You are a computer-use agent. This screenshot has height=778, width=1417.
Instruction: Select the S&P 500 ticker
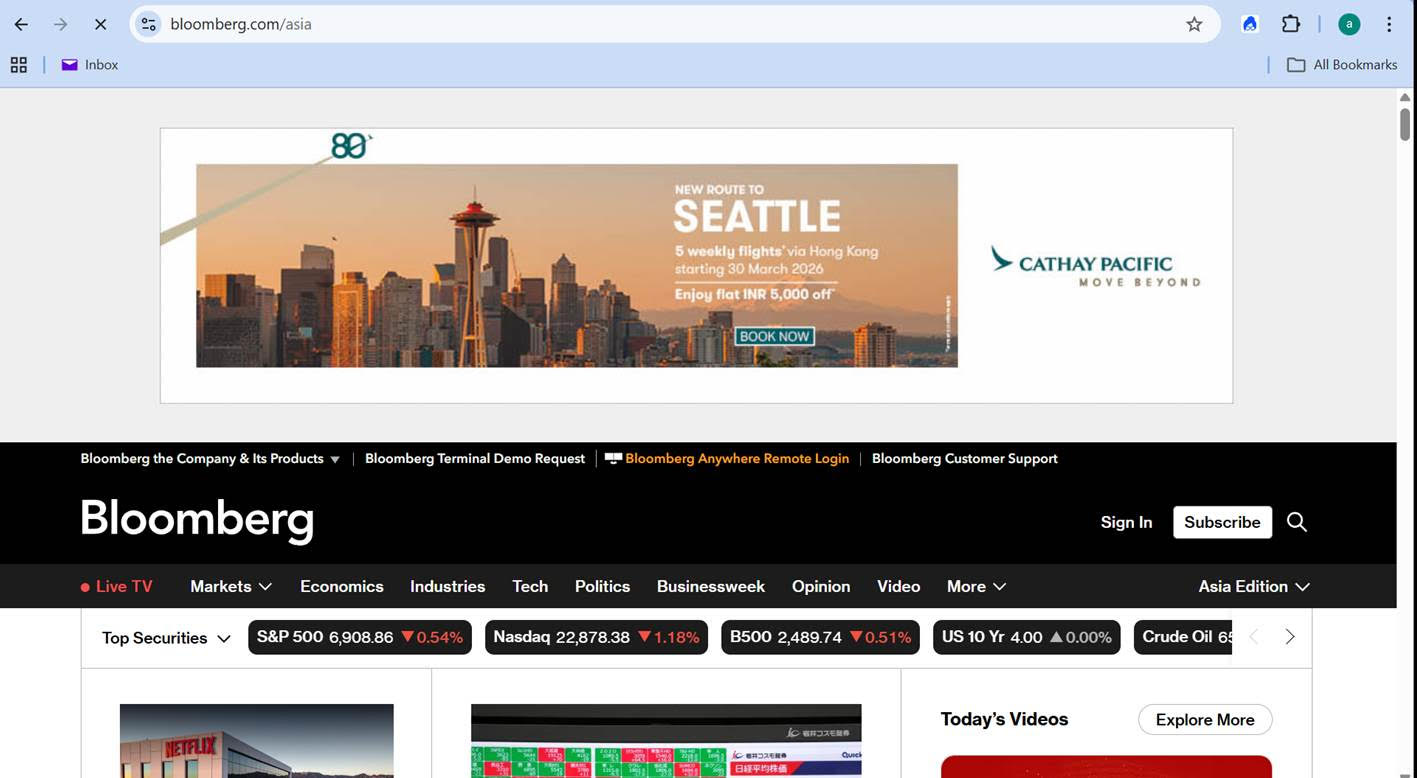coord(360,638)
